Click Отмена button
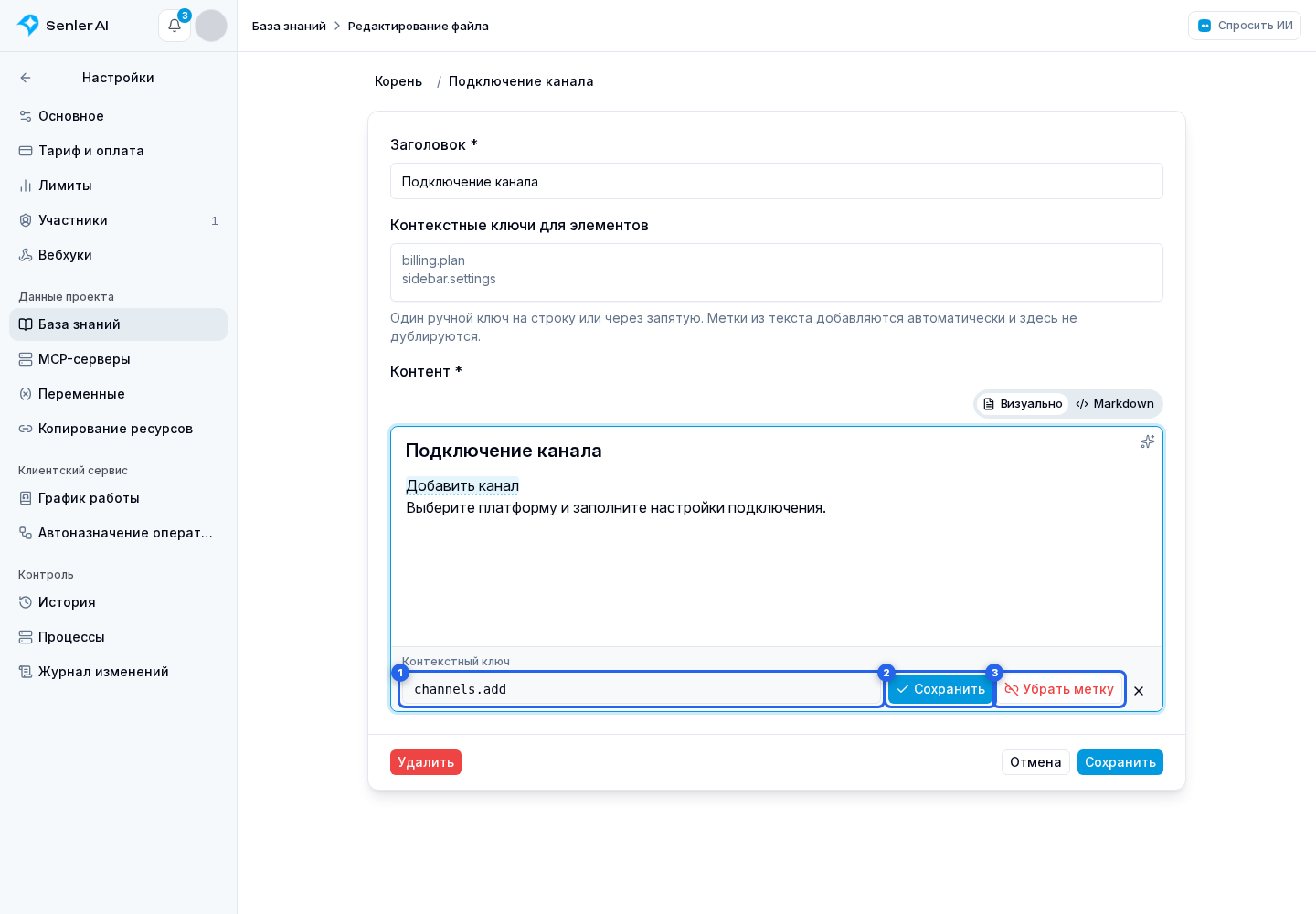Screen dimensions: 1316x914 [1035, 762]
